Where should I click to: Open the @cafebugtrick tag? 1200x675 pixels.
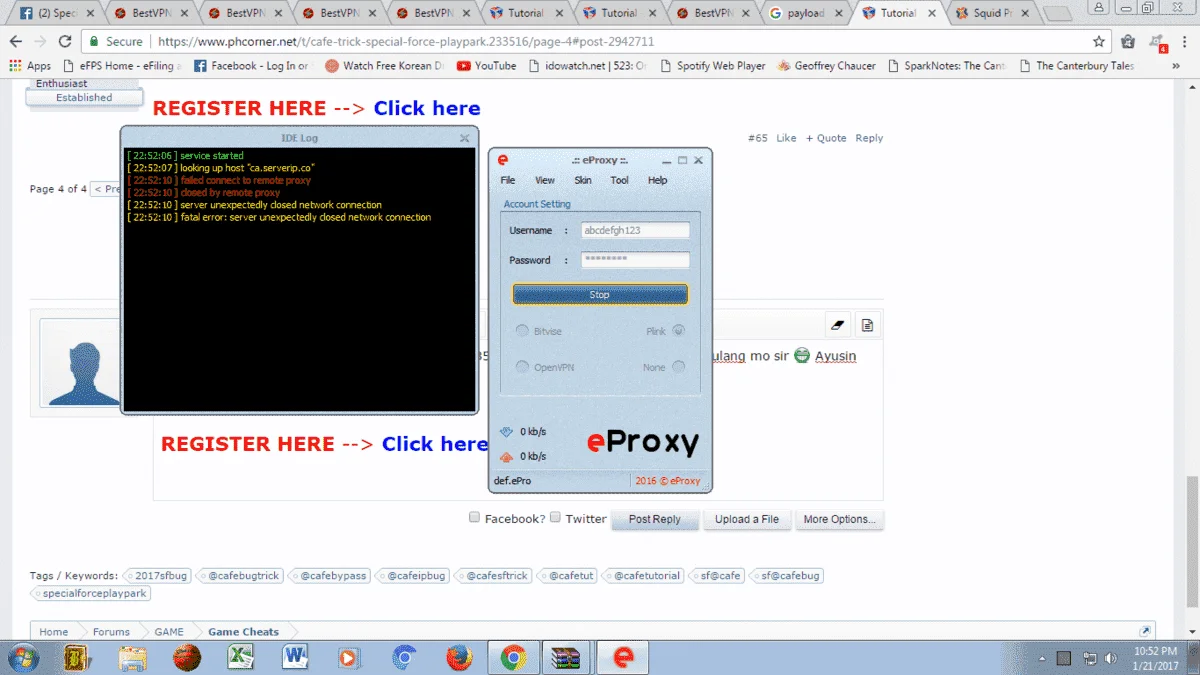pos(240,576)
